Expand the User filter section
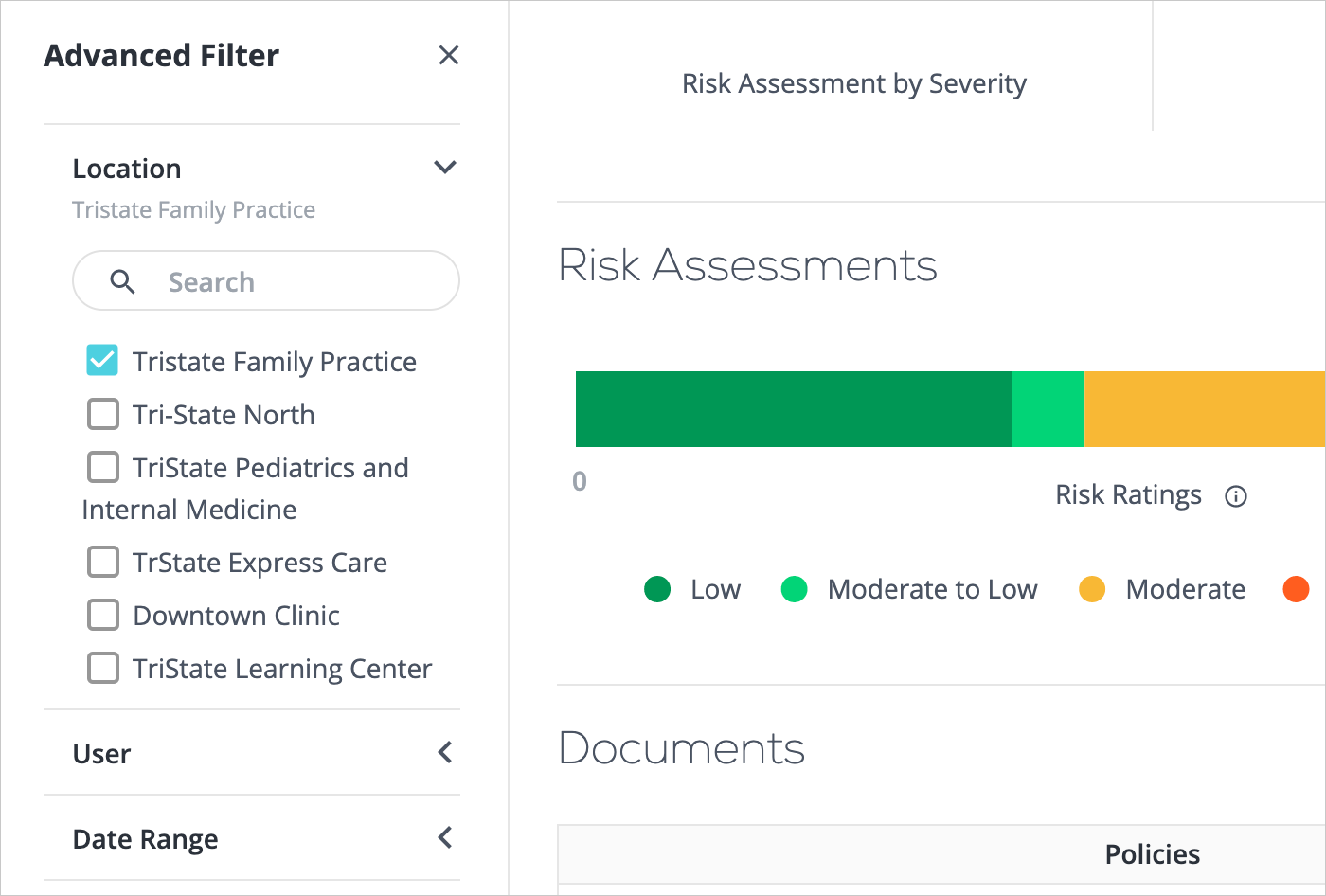This screenshot has width=1326, height=896. tap(443, 752)
